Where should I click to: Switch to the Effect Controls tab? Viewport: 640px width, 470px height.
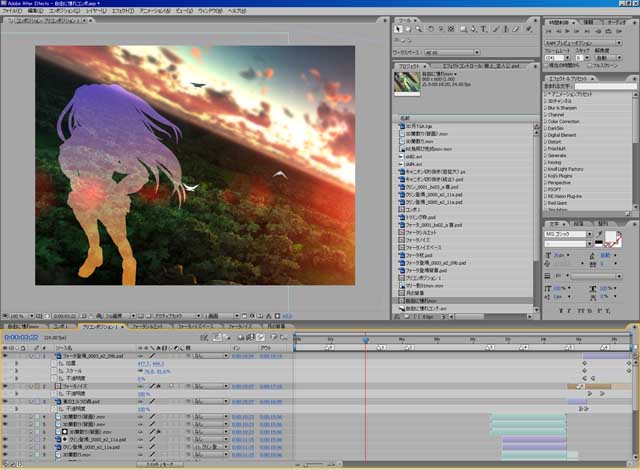(x=481, y=66)
